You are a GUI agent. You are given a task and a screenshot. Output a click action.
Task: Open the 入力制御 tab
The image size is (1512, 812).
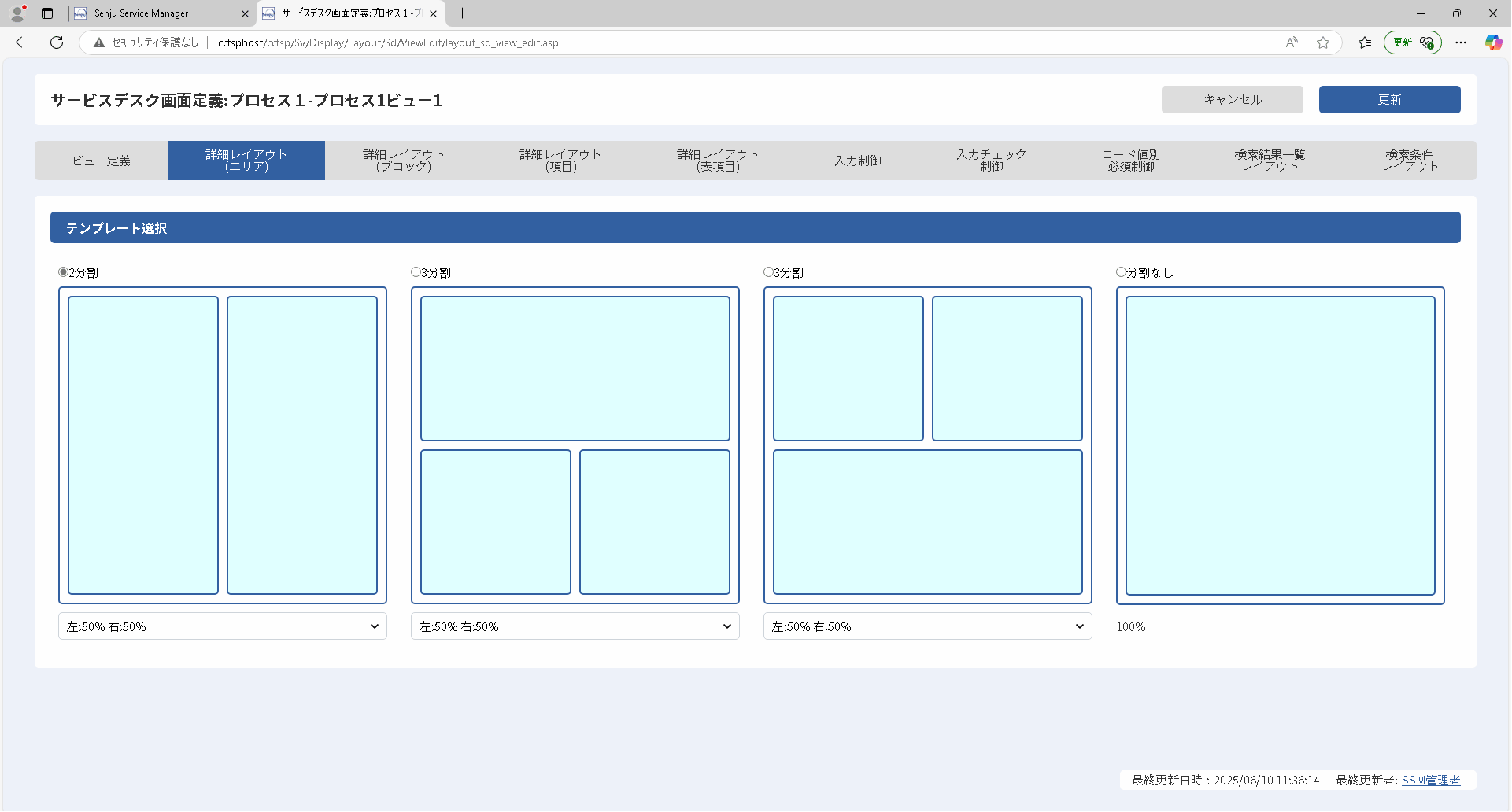(858, 161)
